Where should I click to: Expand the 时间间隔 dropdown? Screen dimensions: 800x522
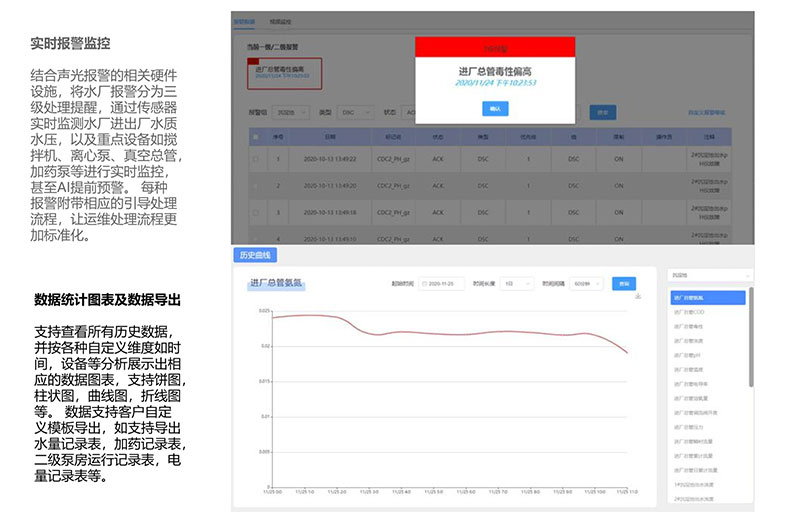587,284
